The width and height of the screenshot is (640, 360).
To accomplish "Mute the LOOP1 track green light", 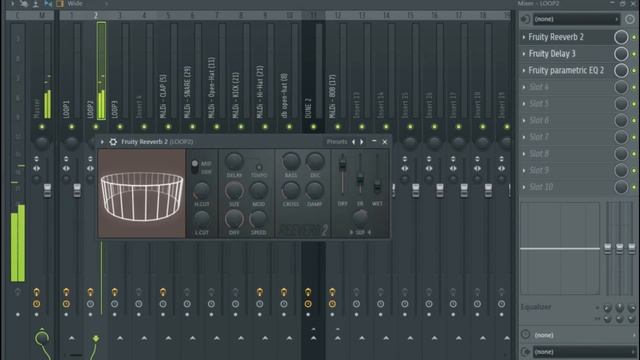I will click(x=71, y=127).
